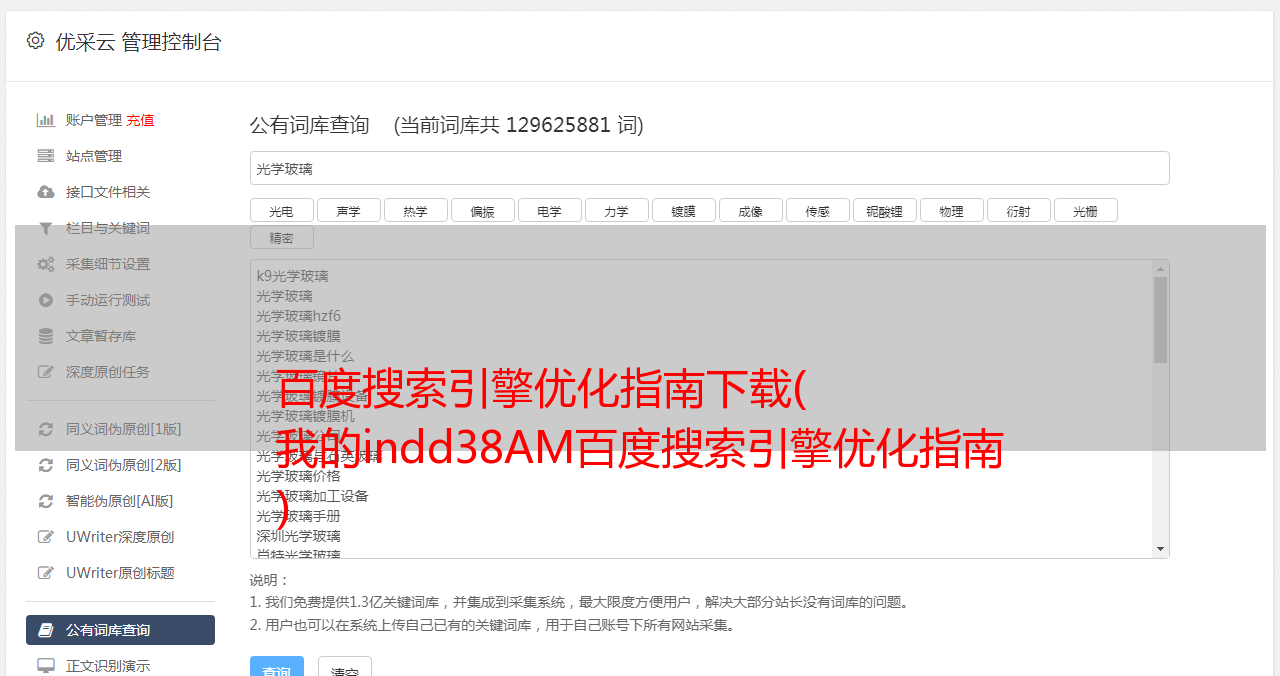Click the edit icon beside UWriter原创标题

click(x=46, y=573)
